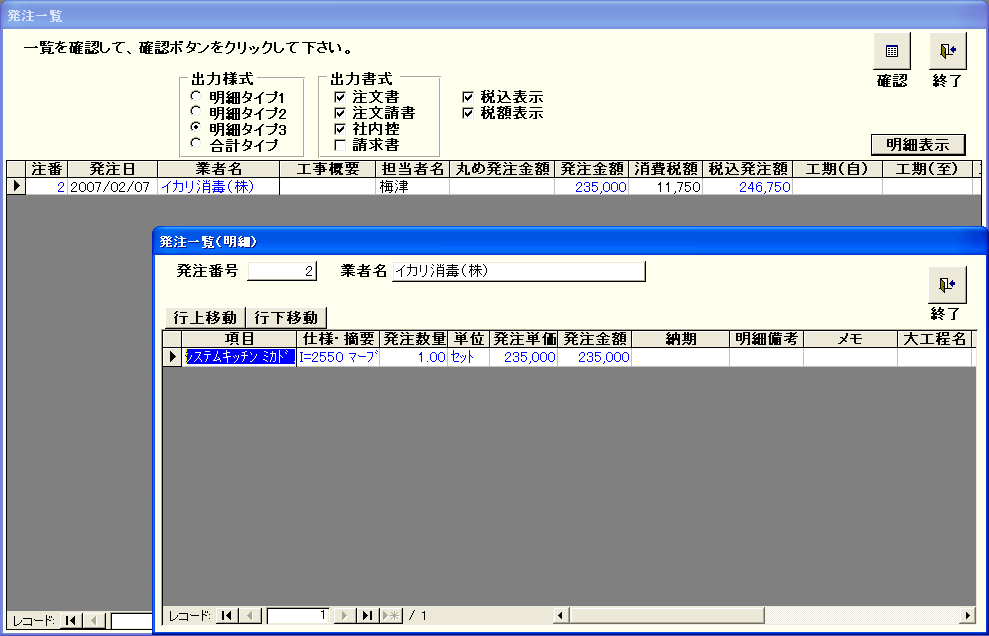Click the 終了 door icon in 発注一覧(明細) window
The height and width of the screenshot is (636, 989).
[x=947, y=285]
